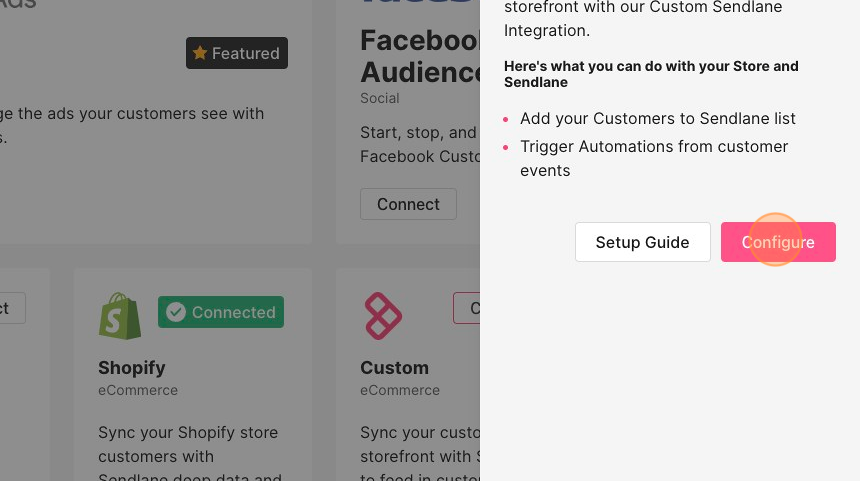Click the Custom integration pink logo icon
This screenshot has width=860, height=481.
[383, 316]
